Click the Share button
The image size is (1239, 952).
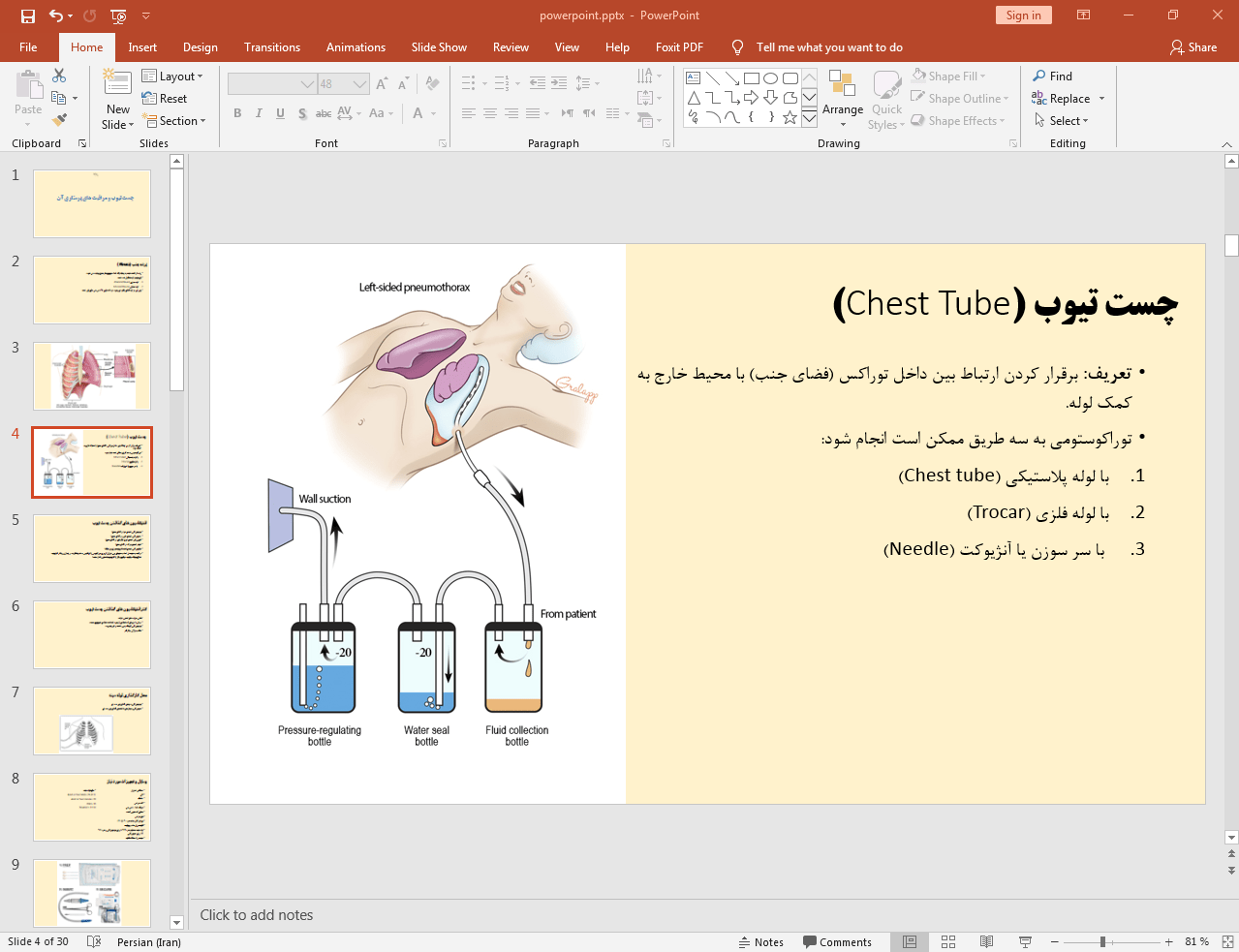[1193, 47]
